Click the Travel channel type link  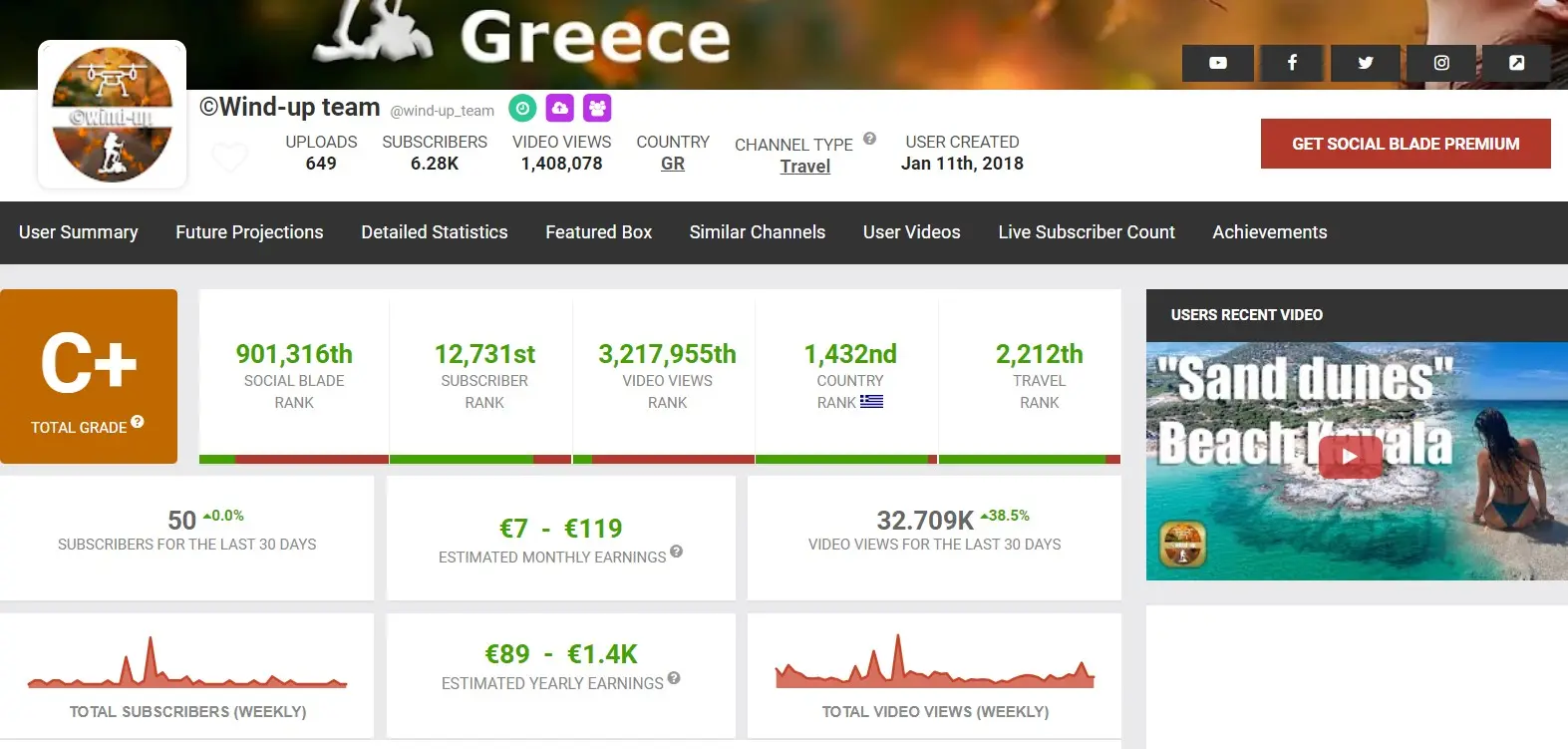point(804,167)
